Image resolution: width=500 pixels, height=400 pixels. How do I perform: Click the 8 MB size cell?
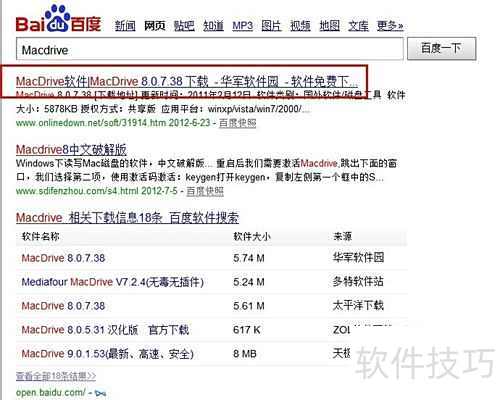[x=245, y=354]
